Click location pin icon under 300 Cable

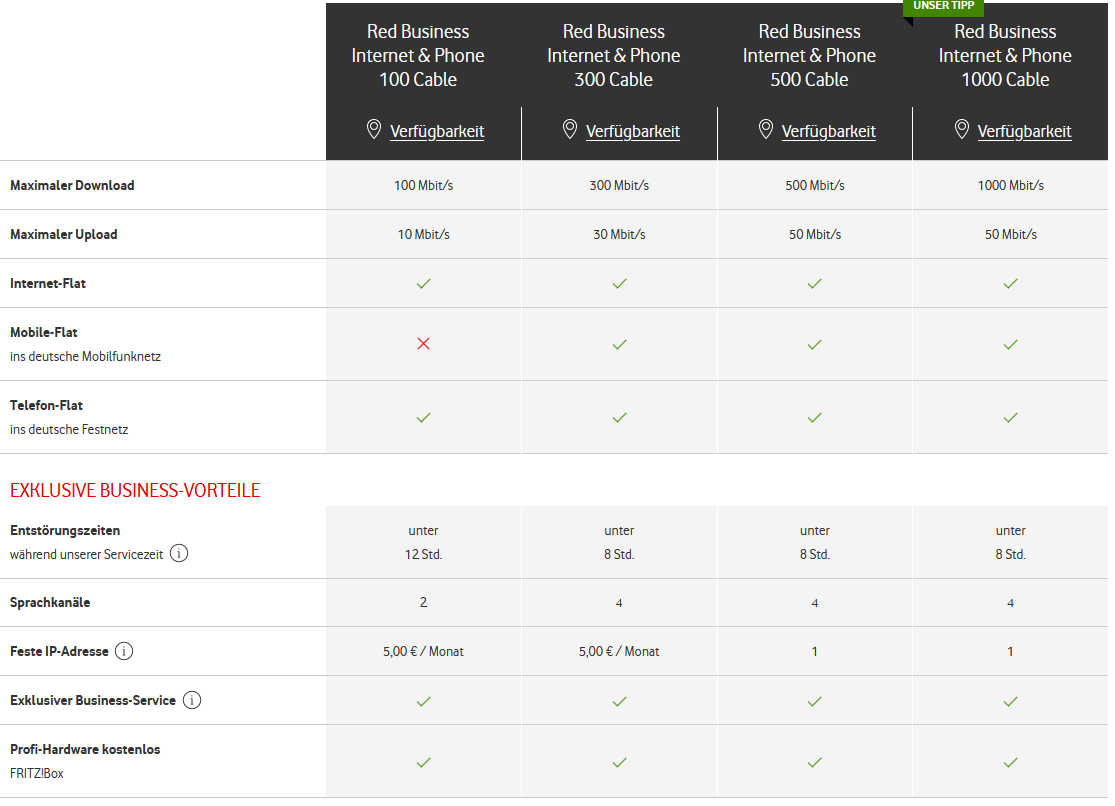(570, 129)
